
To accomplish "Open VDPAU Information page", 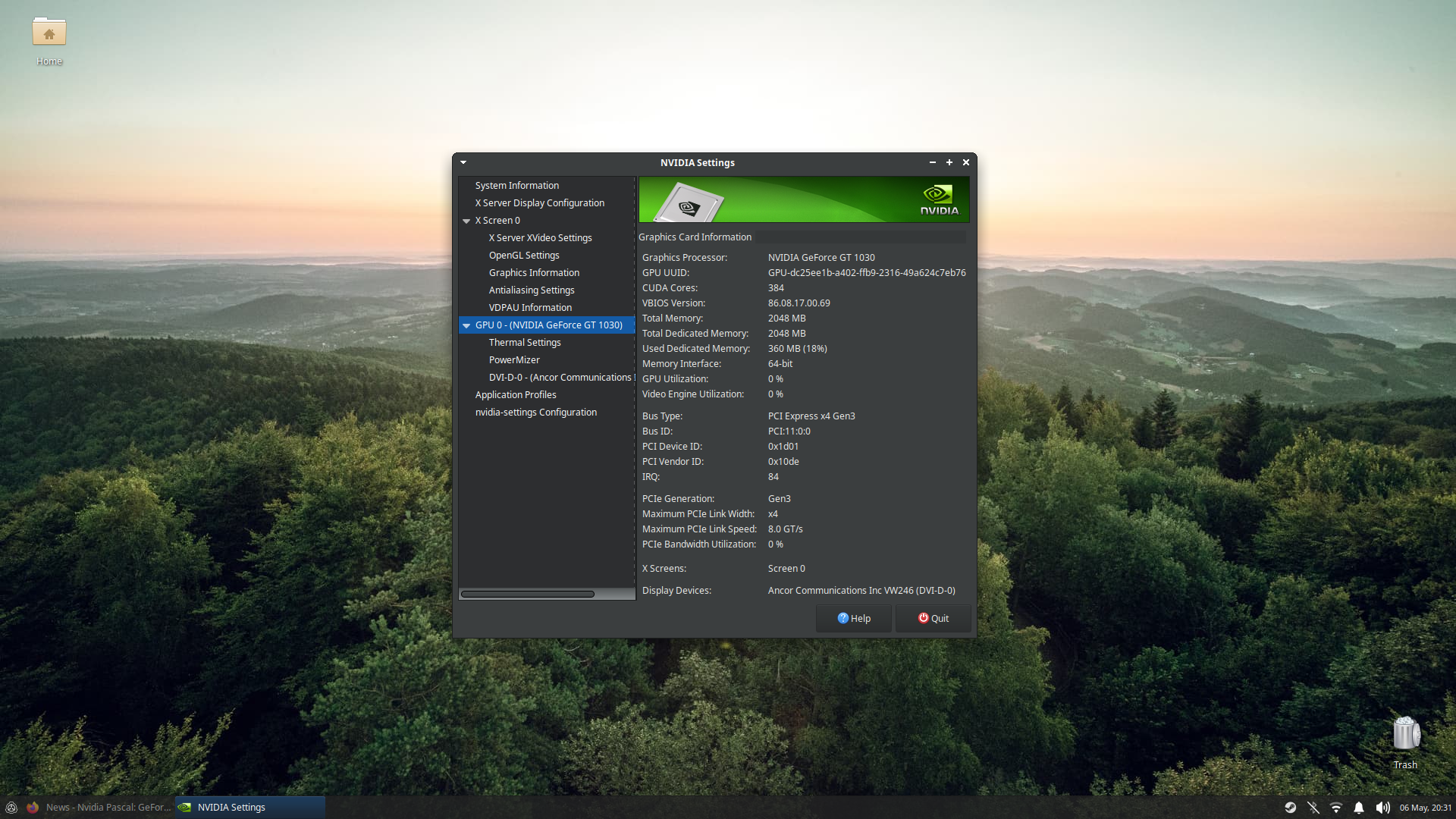I will [x=530, y=308].
